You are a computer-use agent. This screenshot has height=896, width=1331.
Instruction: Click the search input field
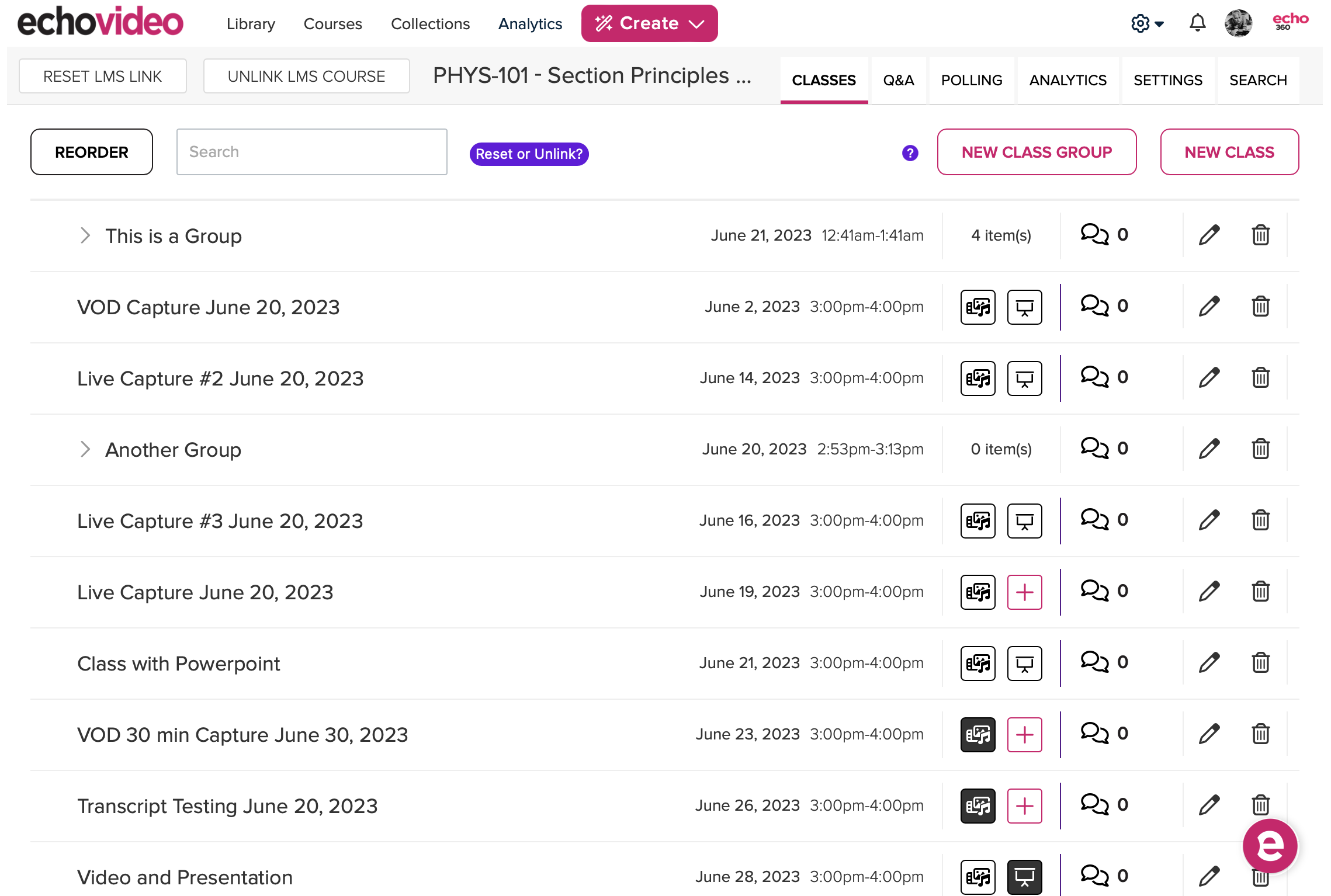pyautogui.click(x=312, y=152)
